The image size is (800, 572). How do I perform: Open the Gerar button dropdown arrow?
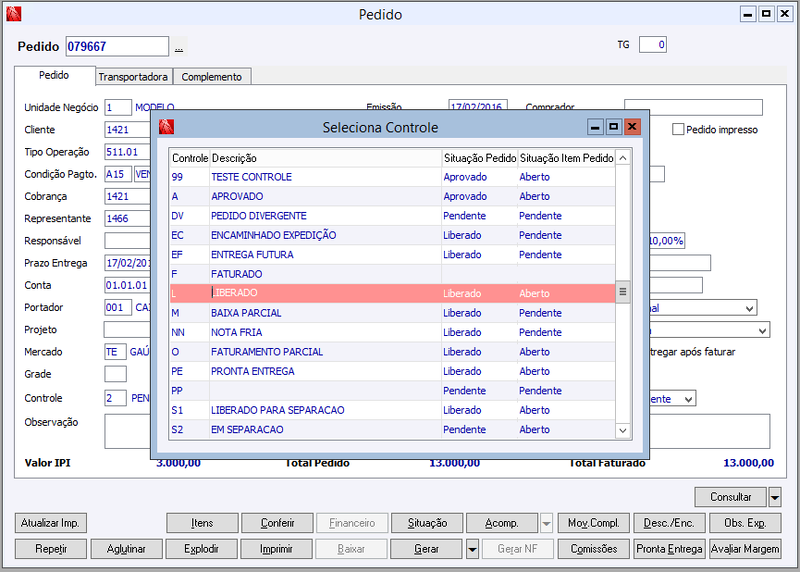[x=472, y=549]
